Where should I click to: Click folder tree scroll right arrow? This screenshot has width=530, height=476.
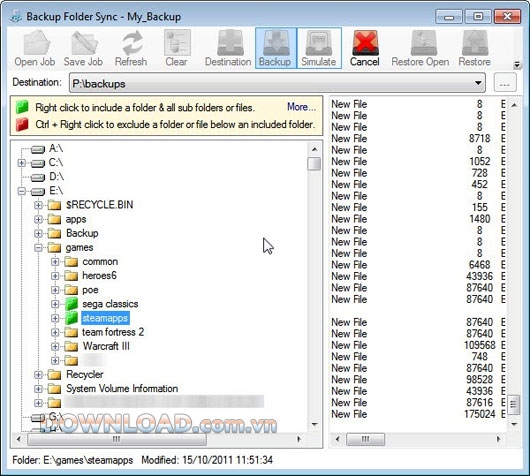(299, 439)
